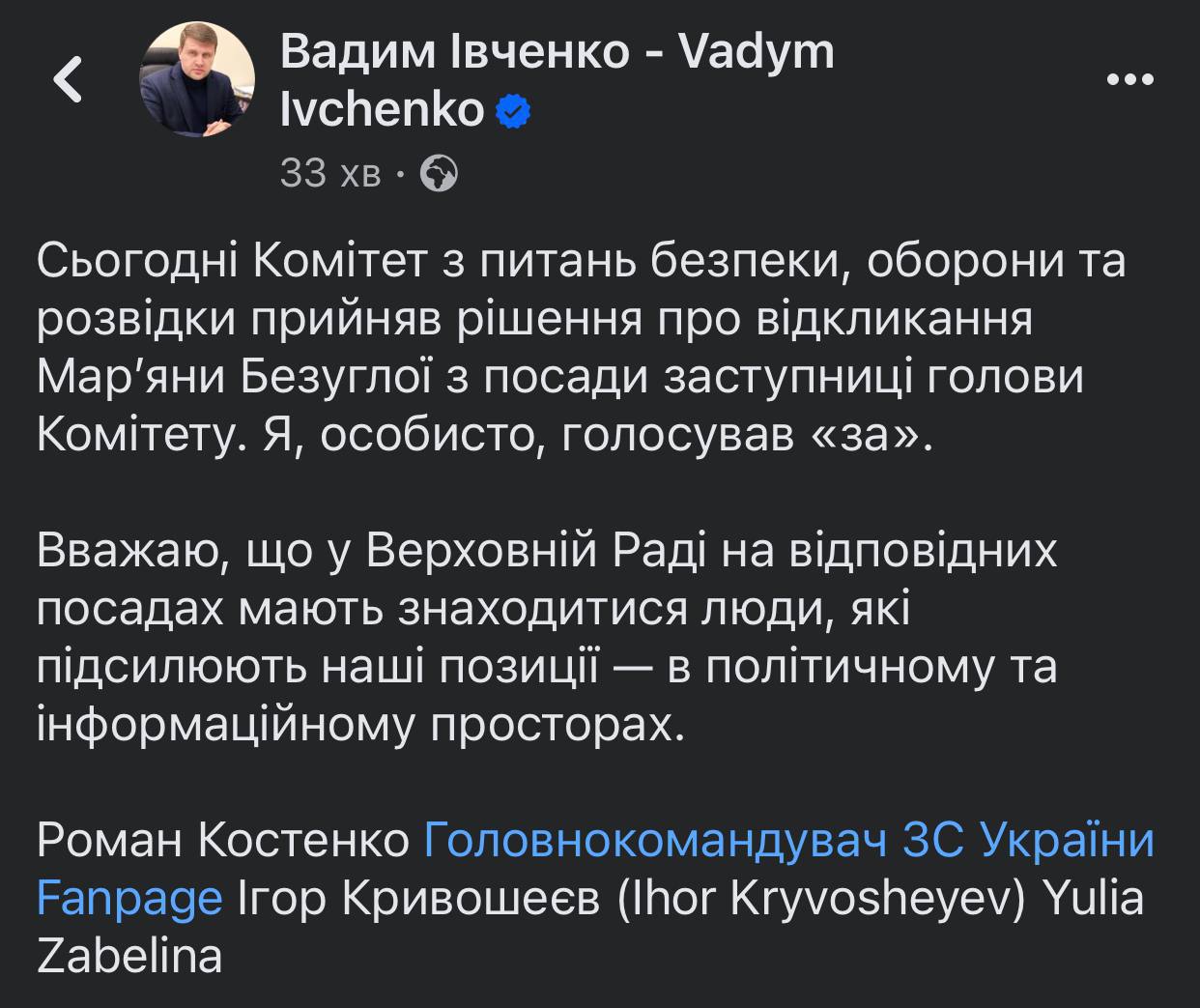
Task: Click the globe public audience icon
Action: (441, 174)
